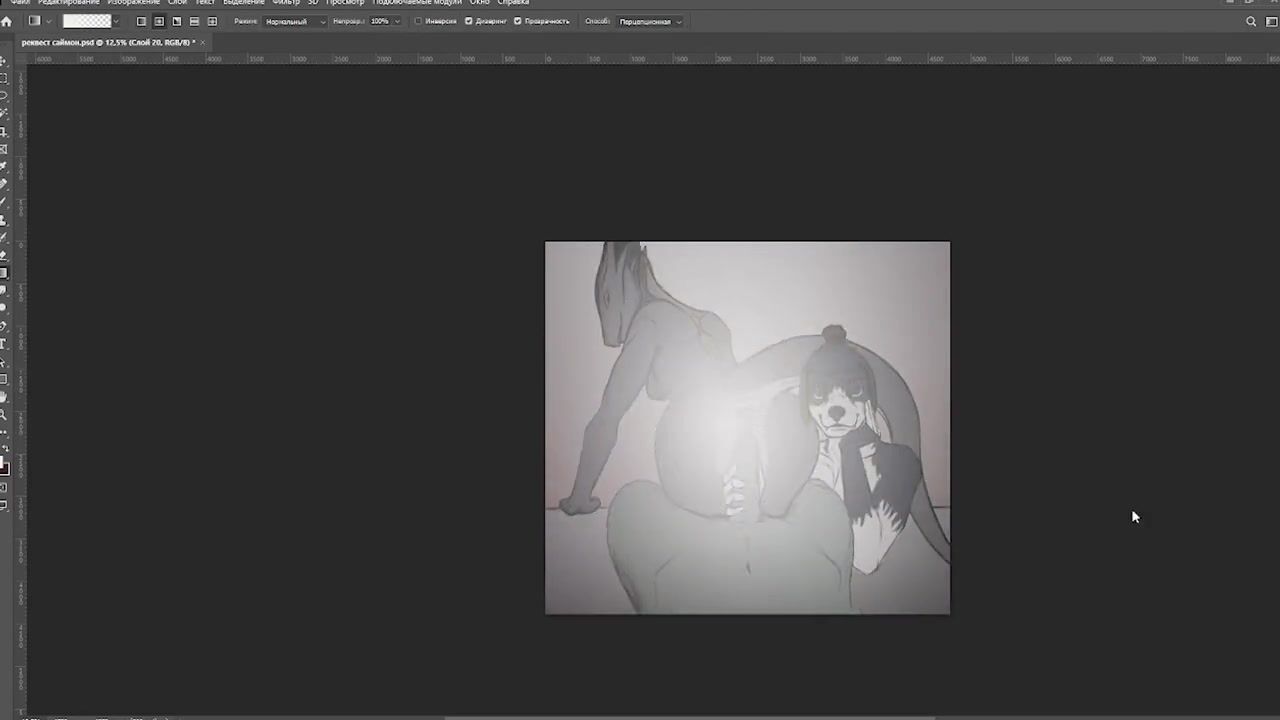Expand the opacity 100% dropdown arrow
This screenshot has height=720, width=1280.
click(397, 21)
